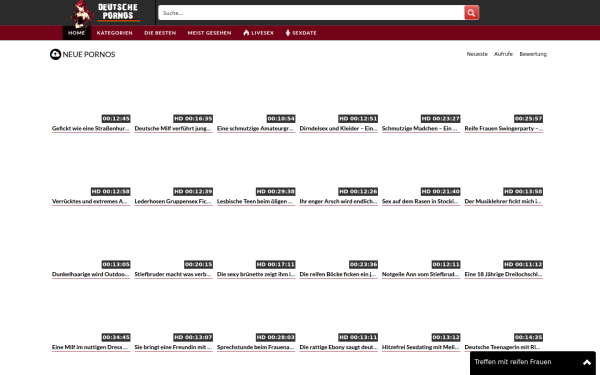Open the MEIST GESEHEN menu item
The image size is (600, 375).
(209, 33)
